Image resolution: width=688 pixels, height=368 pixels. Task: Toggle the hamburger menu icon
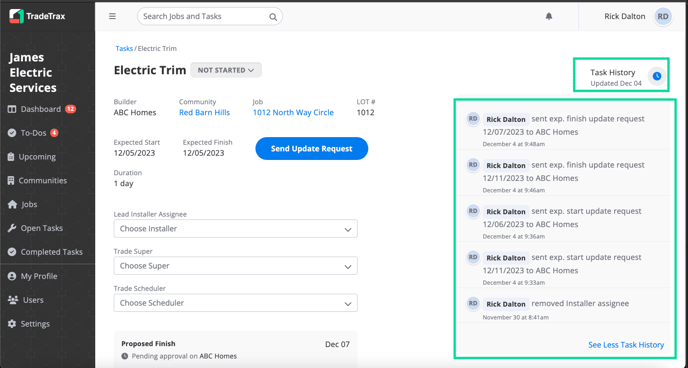tap(112, 16)
